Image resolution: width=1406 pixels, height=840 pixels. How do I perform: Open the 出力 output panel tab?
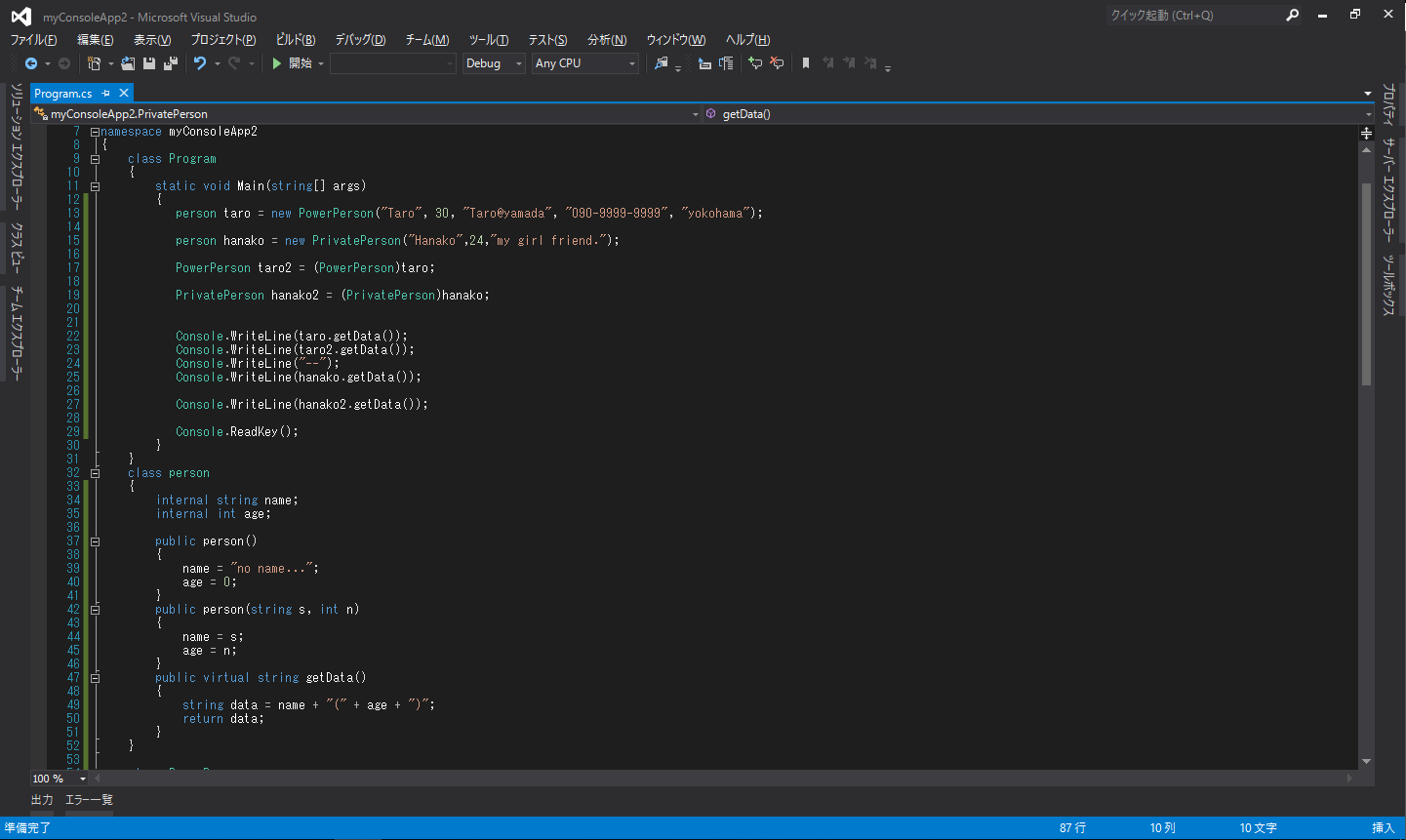click(x=42, y=800)
